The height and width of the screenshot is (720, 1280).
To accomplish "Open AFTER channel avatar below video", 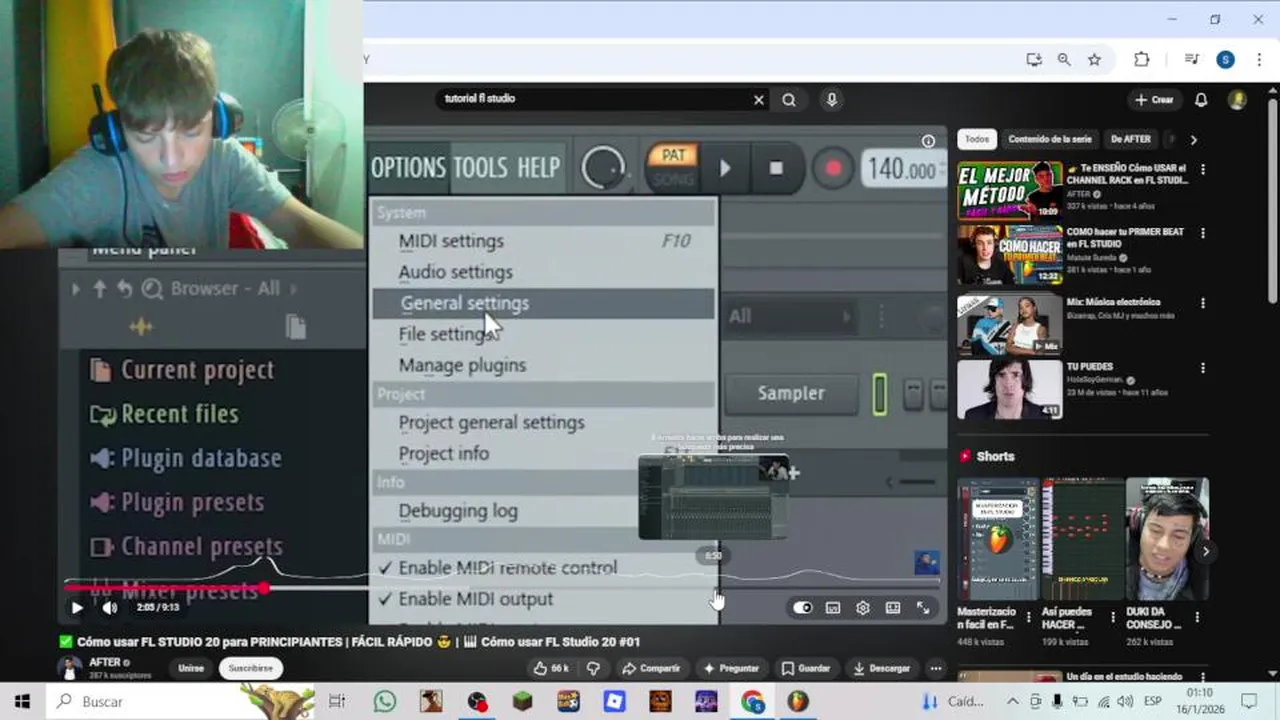I will tap(69, 668).
